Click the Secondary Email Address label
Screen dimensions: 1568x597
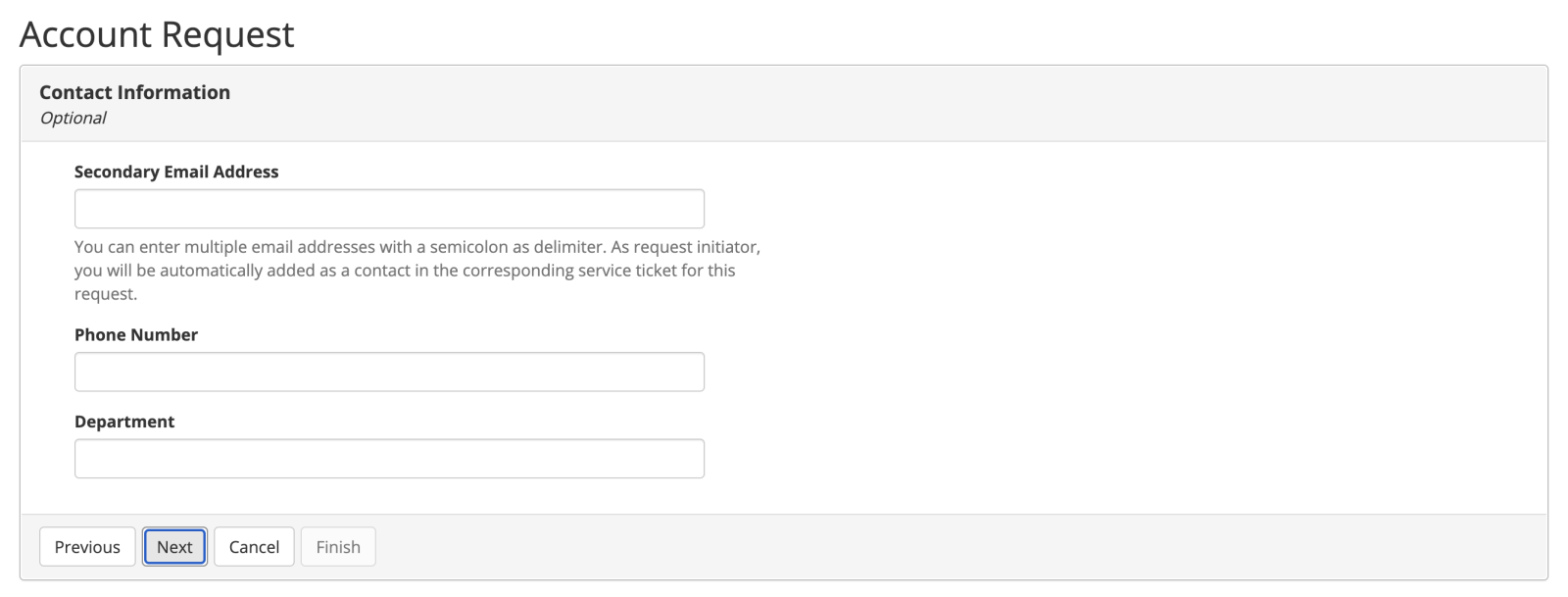pyautogui.click(x=176, y=172)
